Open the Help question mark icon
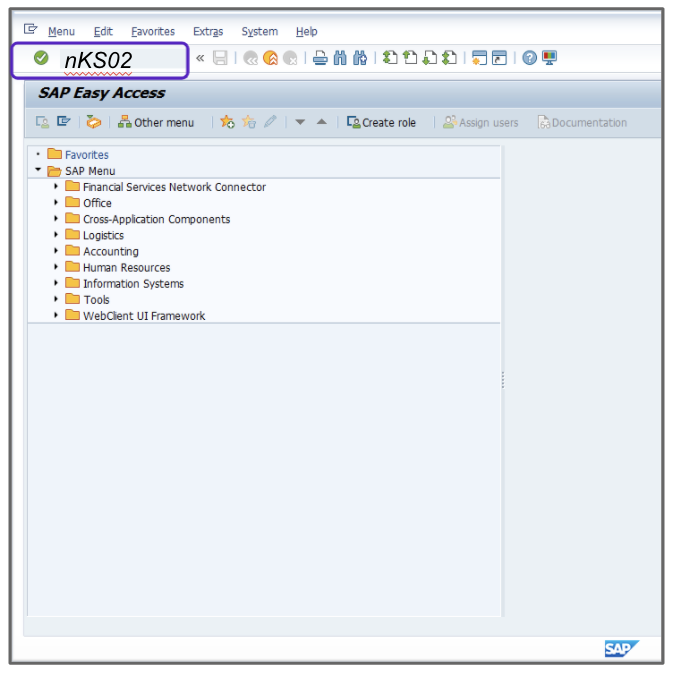 (530, 58)
